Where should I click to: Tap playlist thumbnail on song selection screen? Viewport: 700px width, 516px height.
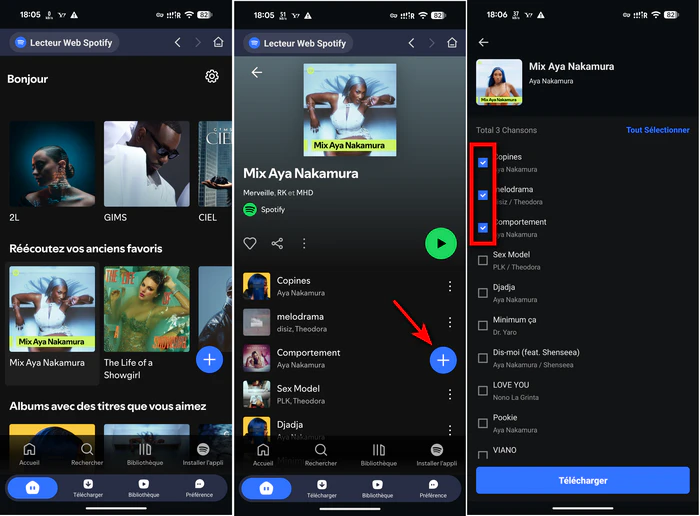[x=499, y=82]
